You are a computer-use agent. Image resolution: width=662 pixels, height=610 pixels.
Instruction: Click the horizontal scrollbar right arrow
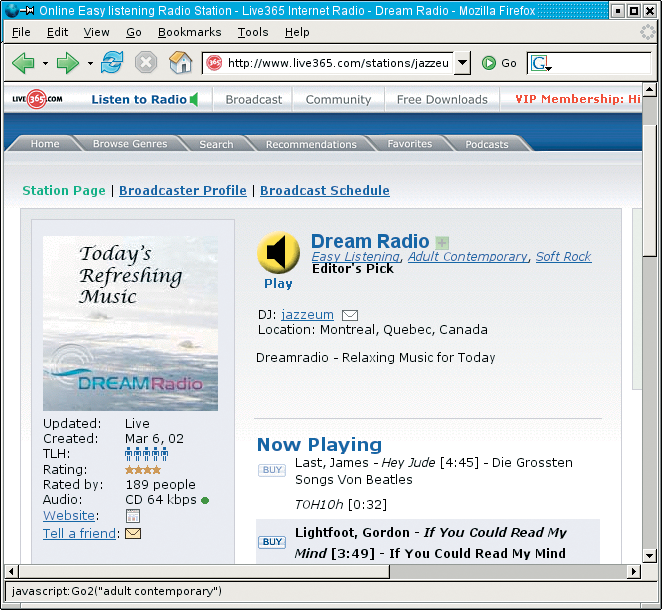point(633,572)
